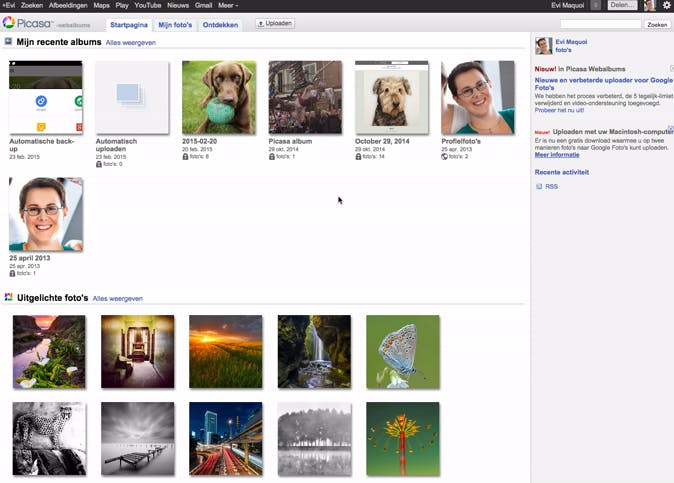Open the Meer informatie link
Screen dimensions: 674x483
point(557,155)
